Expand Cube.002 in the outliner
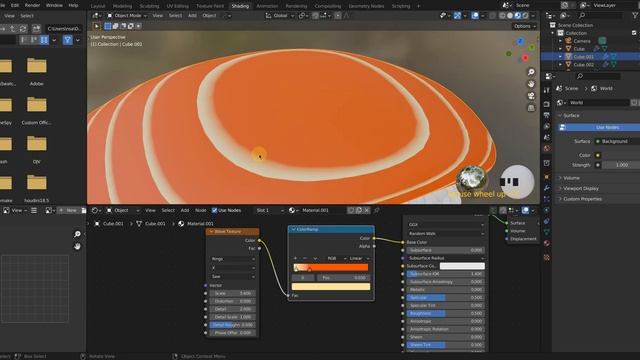Screen dimensions: 640x360 (x=560, y=64)
